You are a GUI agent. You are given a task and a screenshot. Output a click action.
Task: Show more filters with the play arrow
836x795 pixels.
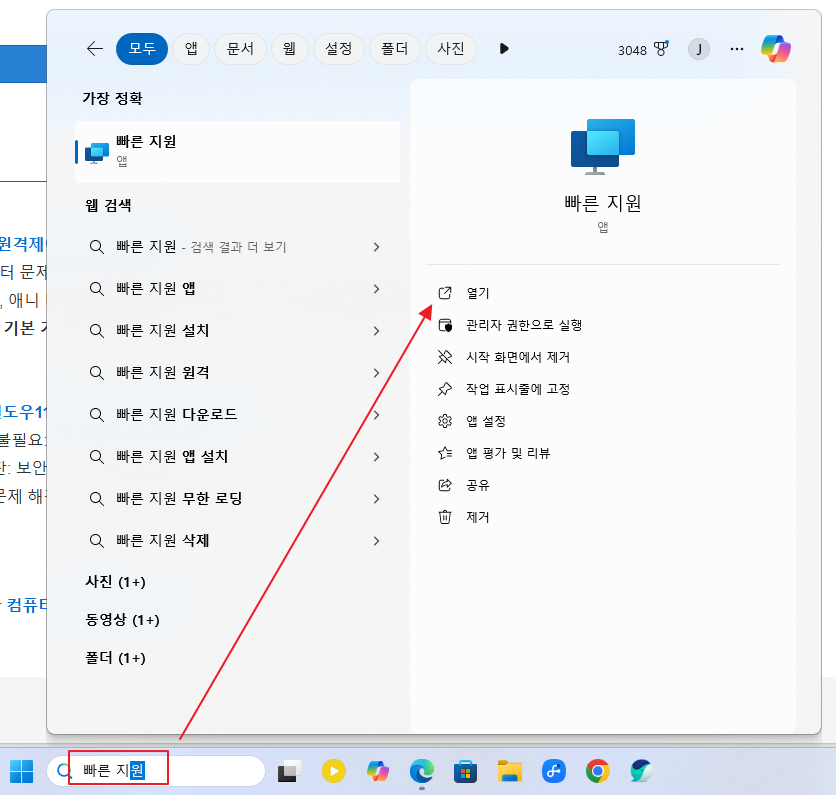click(x=504, y=49)
